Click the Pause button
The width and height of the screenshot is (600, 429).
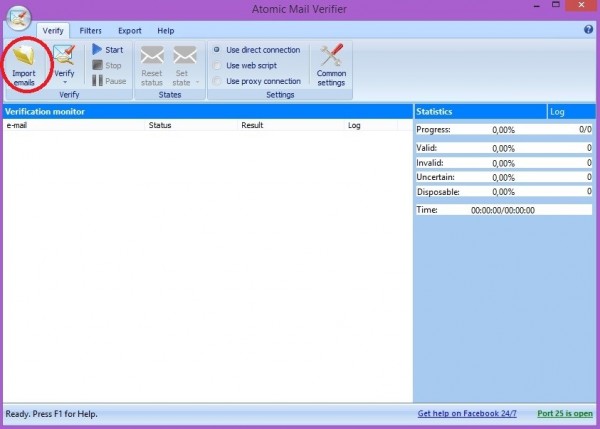pyautogui.click(x=109, y=81)
